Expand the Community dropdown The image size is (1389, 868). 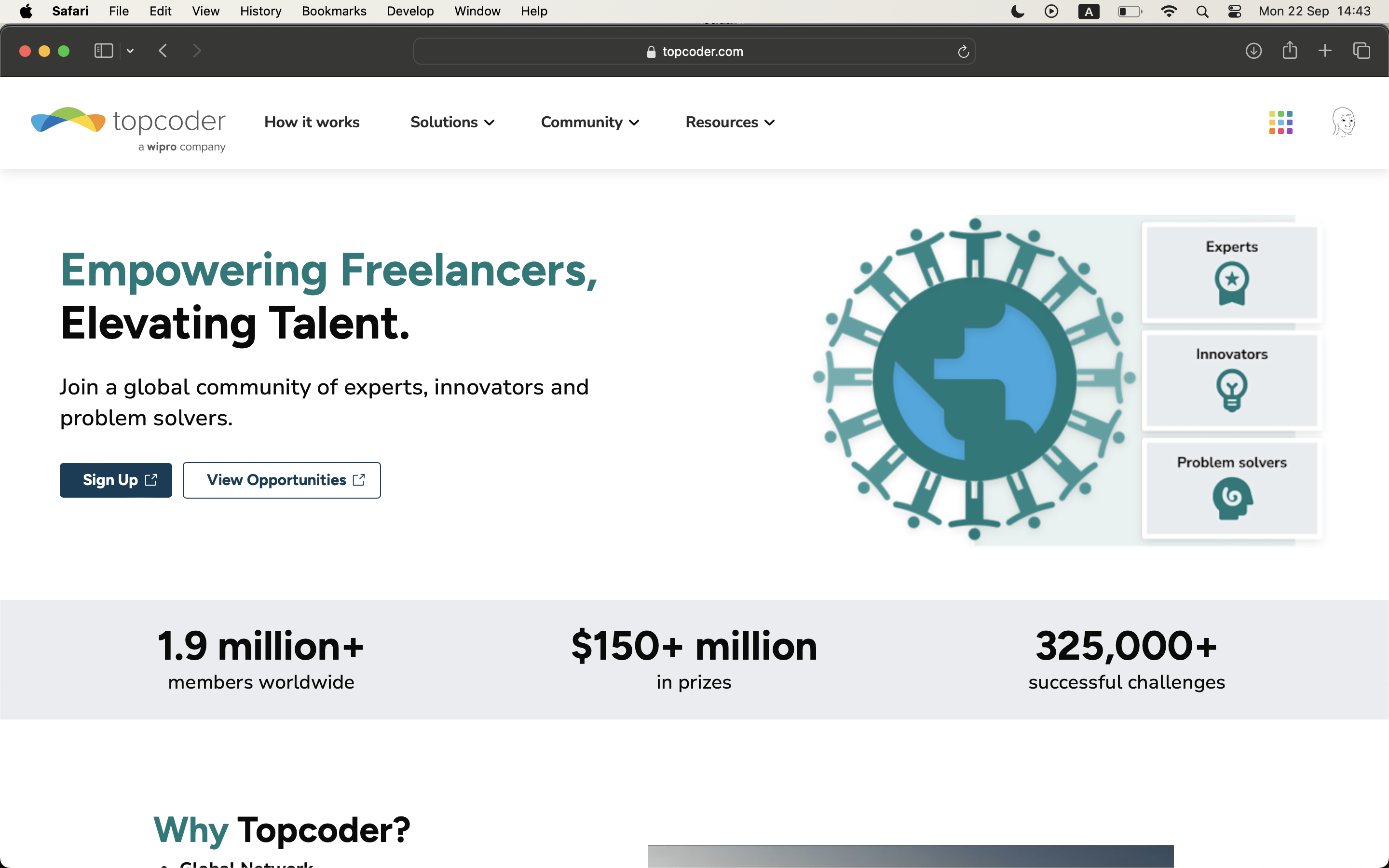(589, 122)
